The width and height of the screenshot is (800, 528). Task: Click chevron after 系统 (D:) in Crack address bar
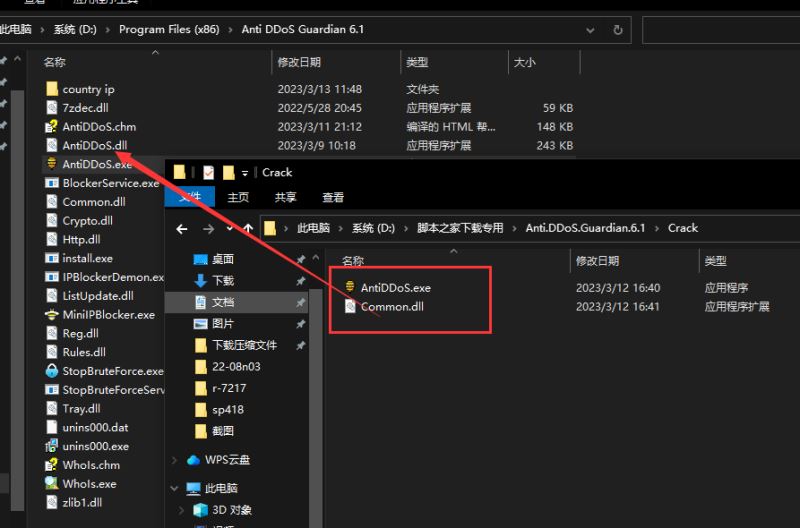tap(407, 229)
